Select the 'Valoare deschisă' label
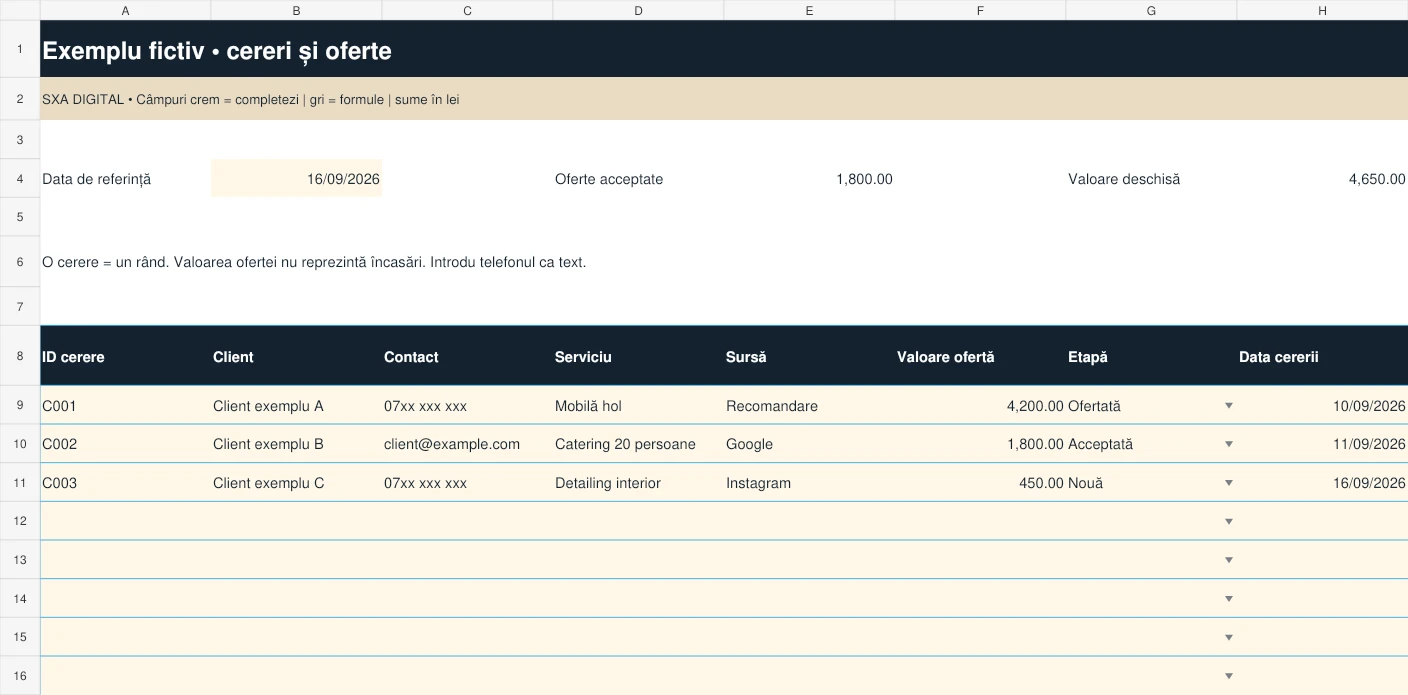 coord(1124,179)
